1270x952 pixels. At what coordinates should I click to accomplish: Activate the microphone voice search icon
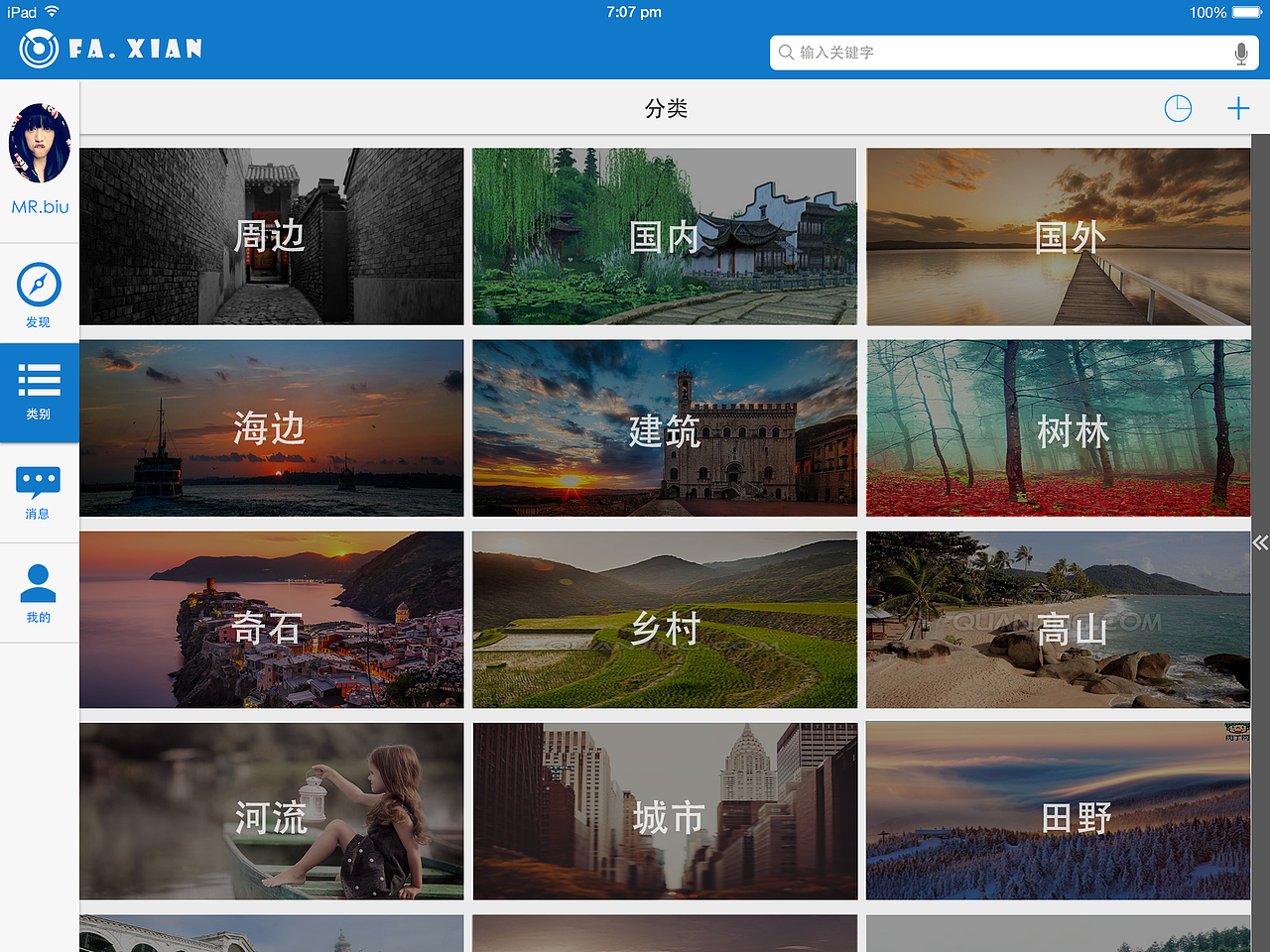(1241, 53)
